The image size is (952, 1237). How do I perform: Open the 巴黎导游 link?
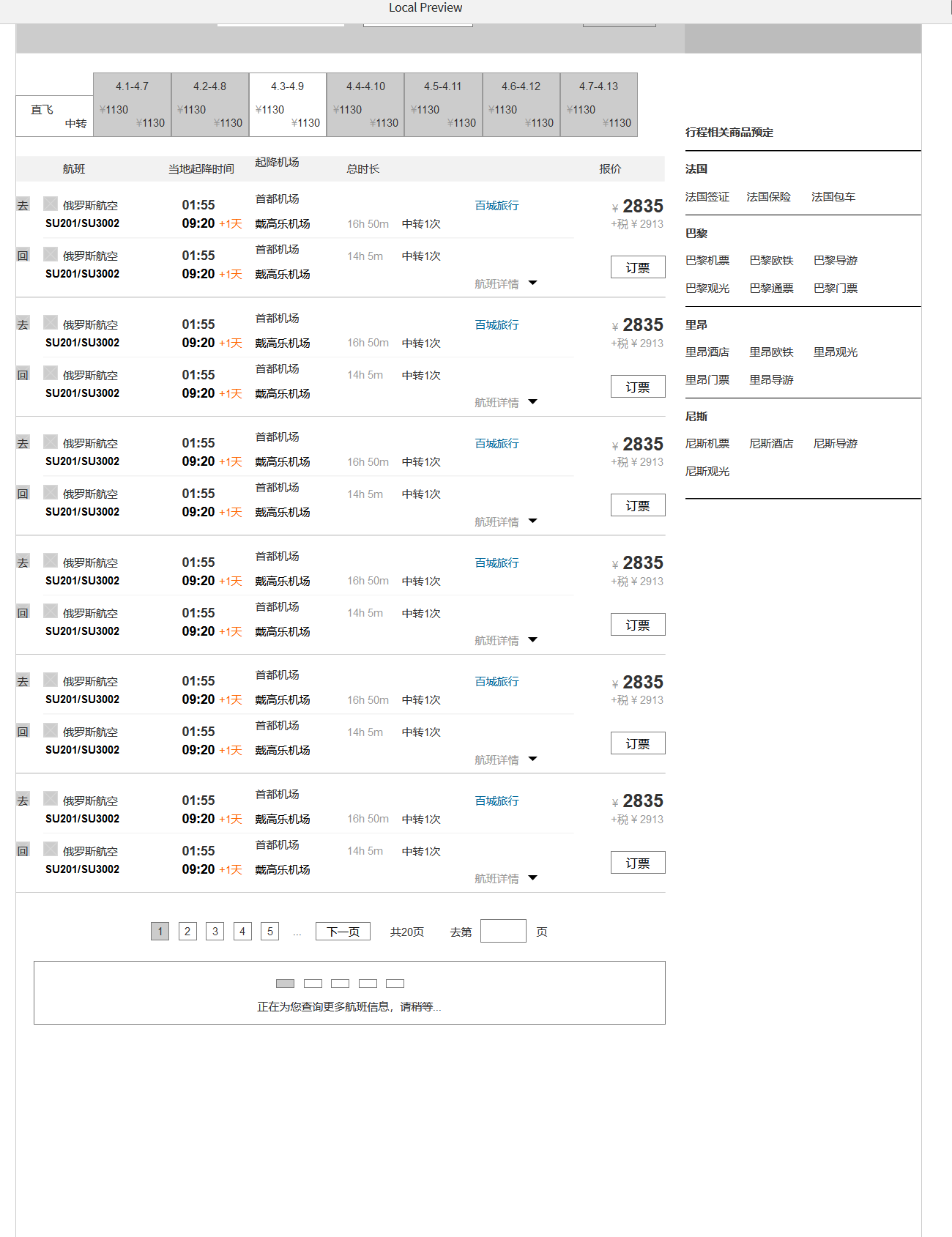[x=836, y=261]
